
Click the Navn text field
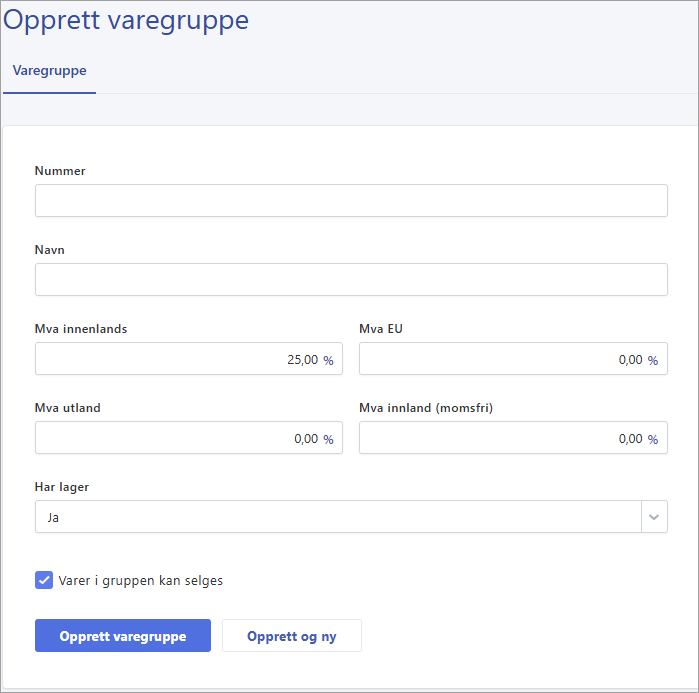coord(351,279)
